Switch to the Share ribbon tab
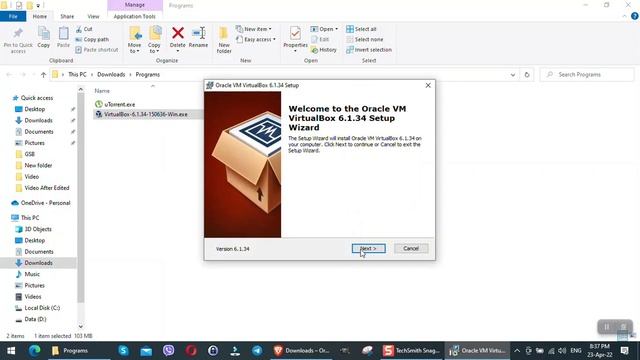The height and width of the screenshot is (360, 640). 67,16
